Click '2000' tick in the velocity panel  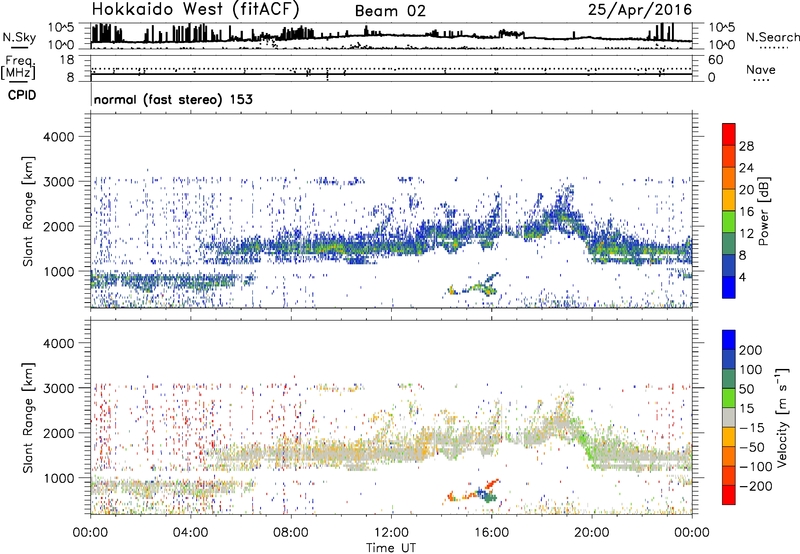click(x=59, y=433)
